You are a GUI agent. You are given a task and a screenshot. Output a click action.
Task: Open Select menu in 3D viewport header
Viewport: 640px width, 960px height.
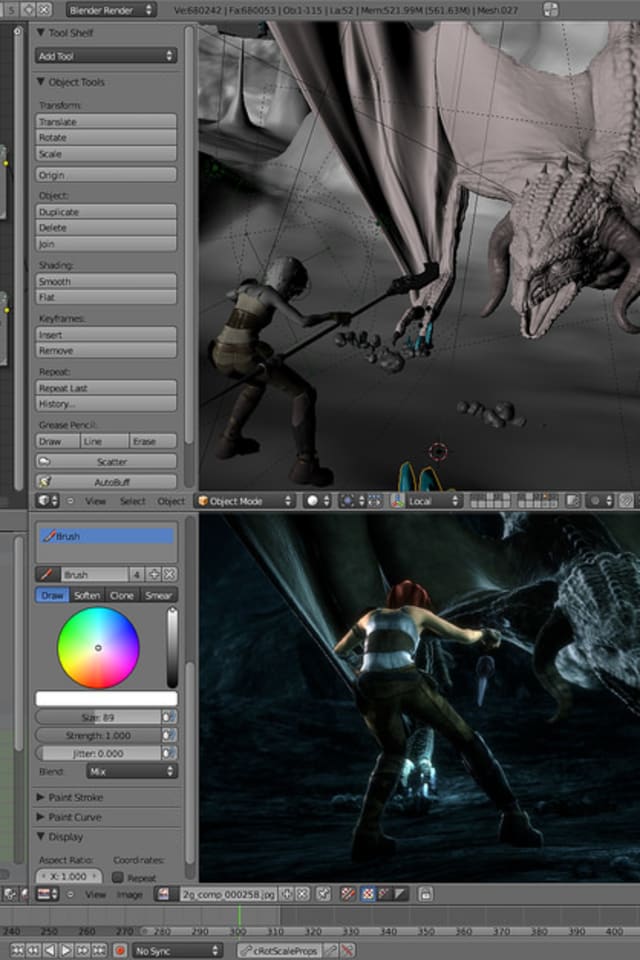pyautogui.click(x=132, y=501)
